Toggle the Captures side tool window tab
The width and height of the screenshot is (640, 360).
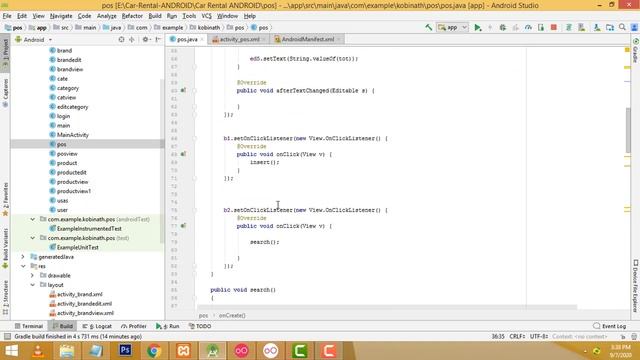(x=5, y=93)
